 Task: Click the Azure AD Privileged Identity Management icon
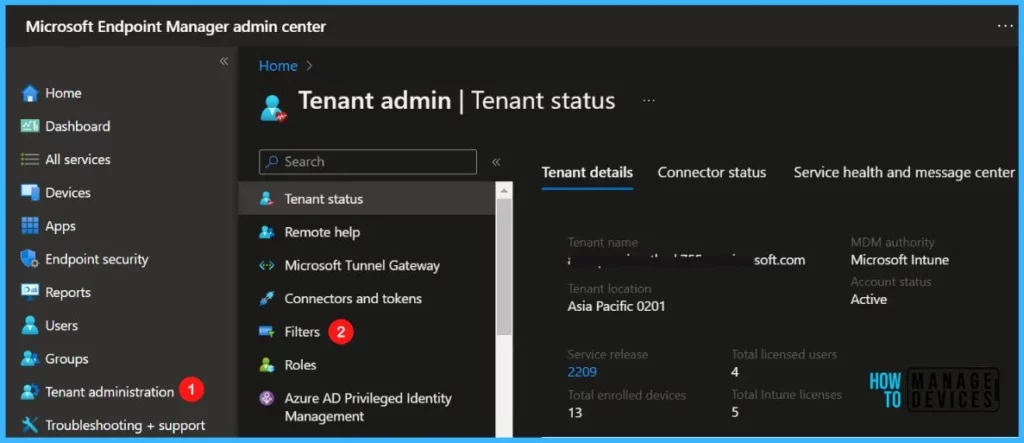266,399
